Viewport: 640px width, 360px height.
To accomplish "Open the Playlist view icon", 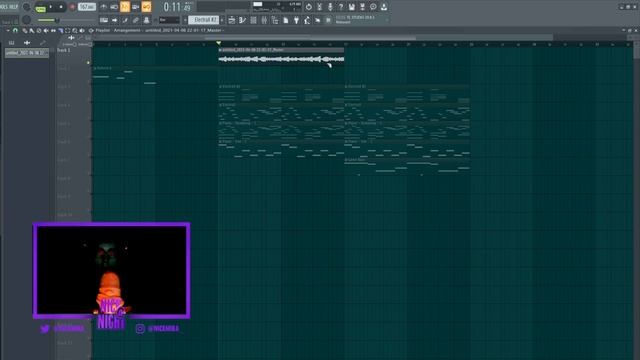I will coord(232,20).
